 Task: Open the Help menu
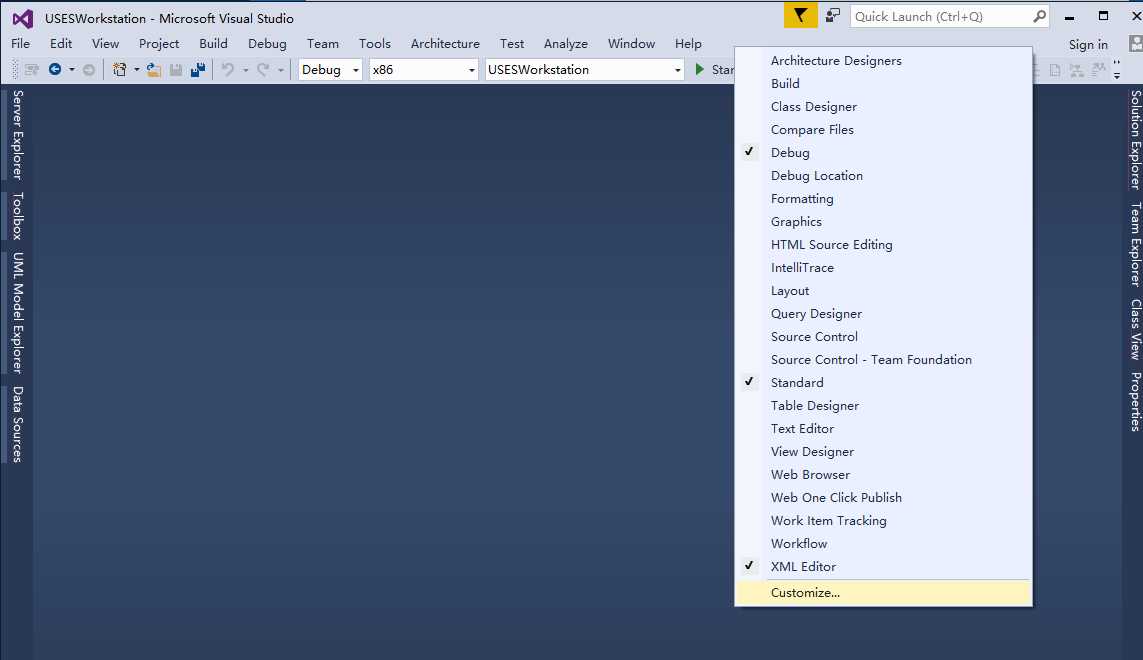688,44
